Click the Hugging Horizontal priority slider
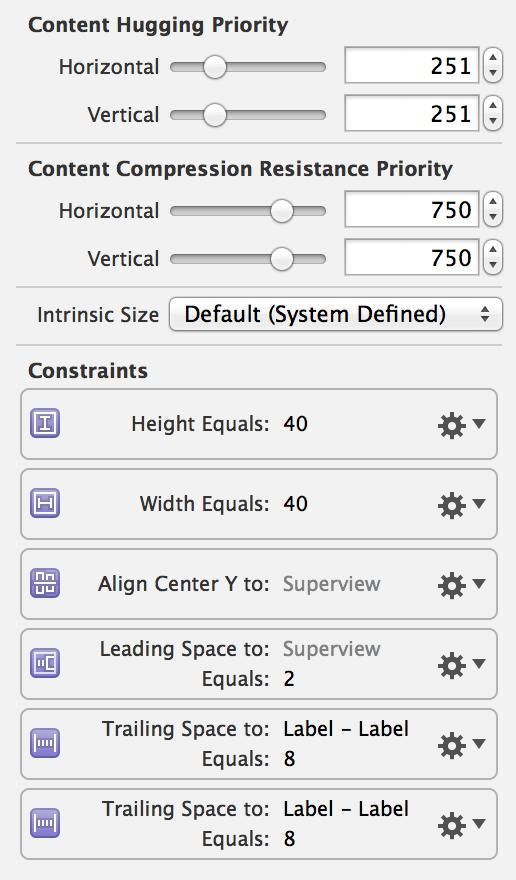The height and width of the screenshot is (880, 516). tap(248, 67)
